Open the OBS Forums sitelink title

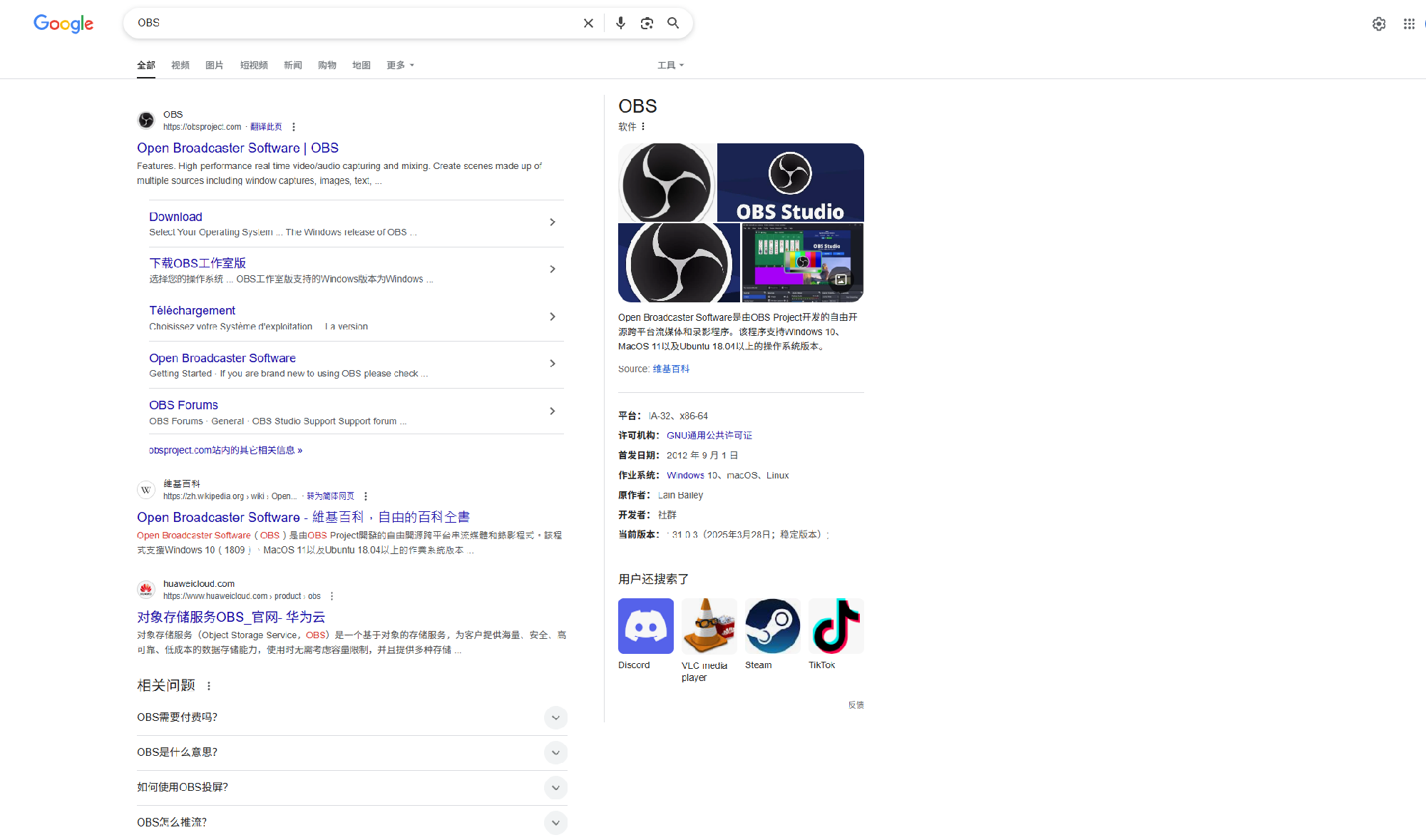pos(183,405)
